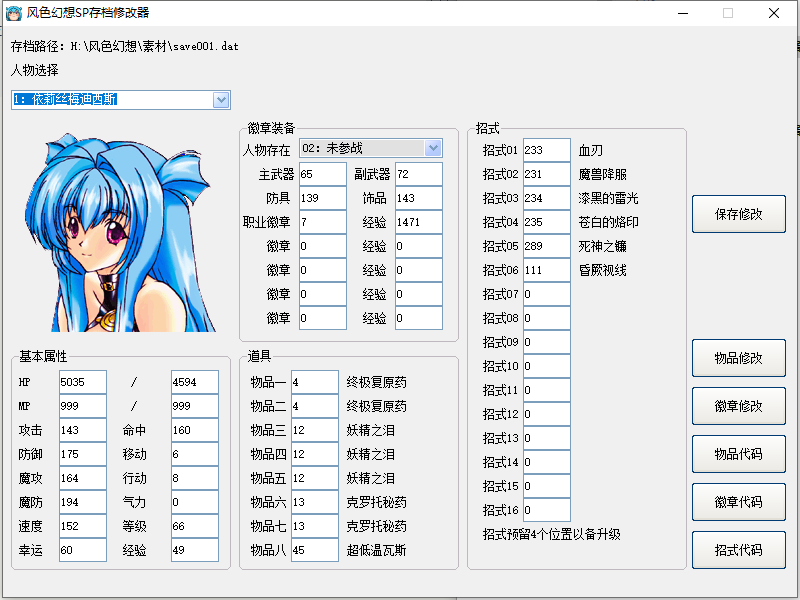Select the MP value field showing 999
This screenshot has height=600, width=800.
[80, 405]
